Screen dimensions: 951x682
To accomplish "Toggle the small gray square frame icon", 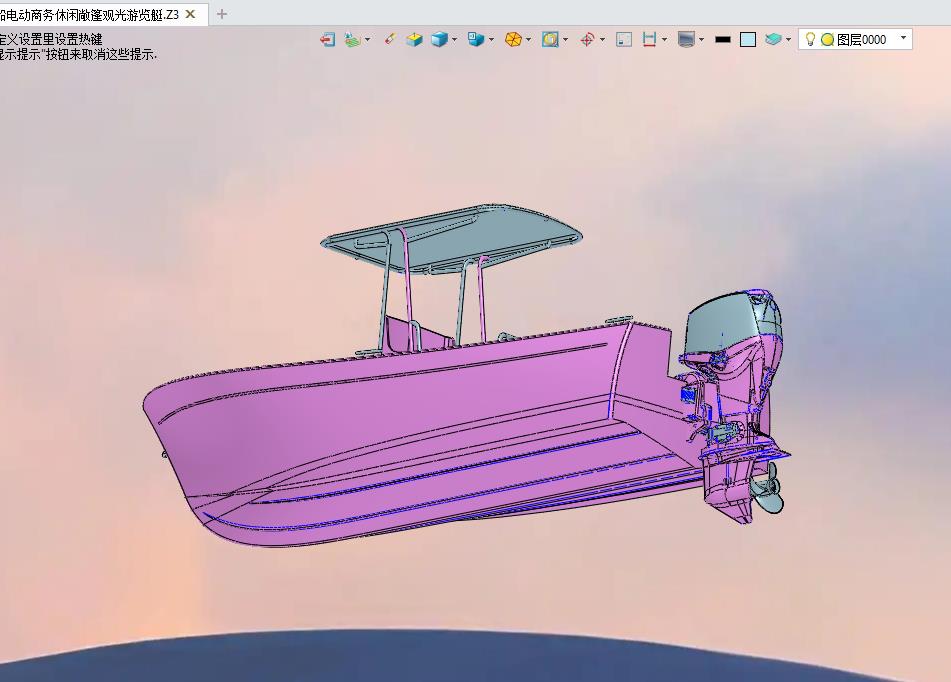I will tap(624, 40).
